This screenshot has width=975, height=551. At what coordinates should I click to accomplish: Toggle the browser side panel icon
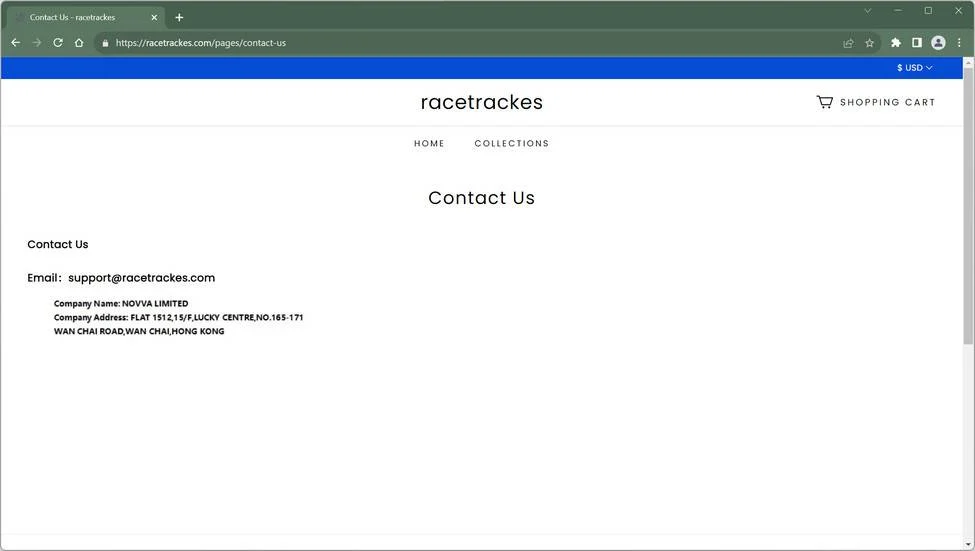click(917, 43)
